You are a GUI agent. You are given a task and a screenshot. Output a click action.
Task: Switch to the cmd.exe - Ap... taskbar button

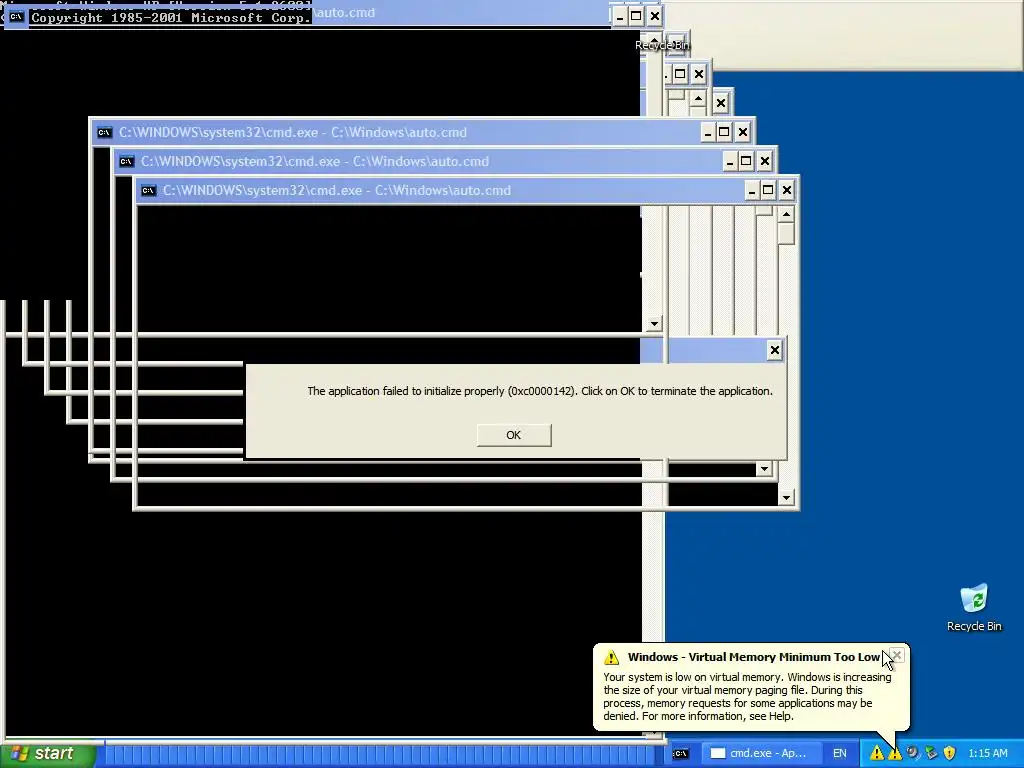760,754
